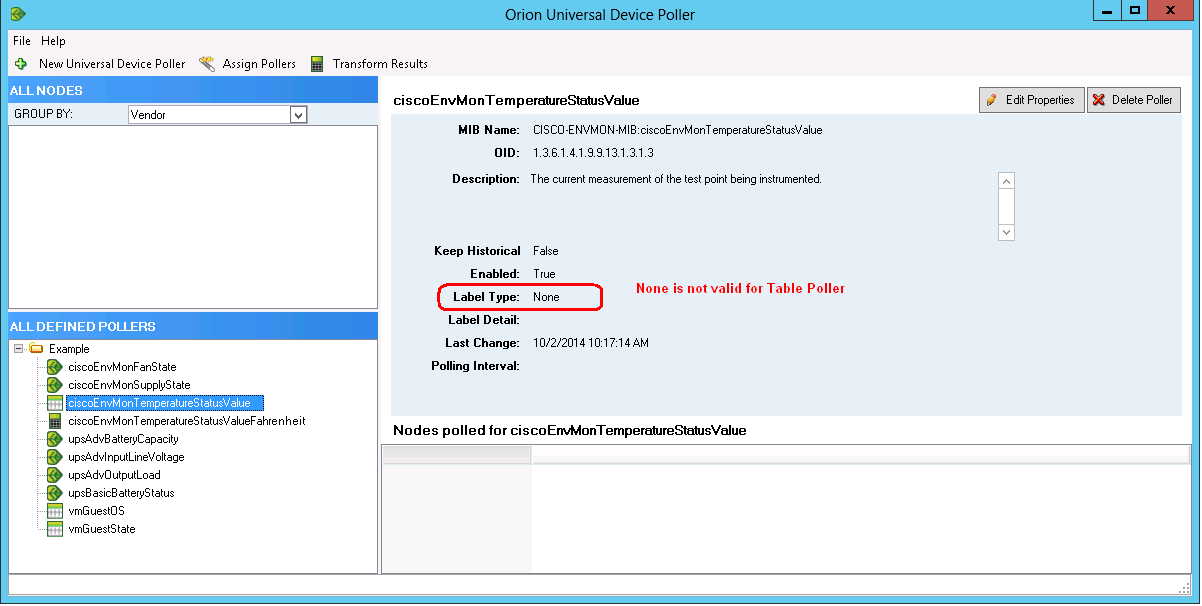The image size is (1202, 606).
Task: Open the Help menu
Action: click(x=54, y=41)
